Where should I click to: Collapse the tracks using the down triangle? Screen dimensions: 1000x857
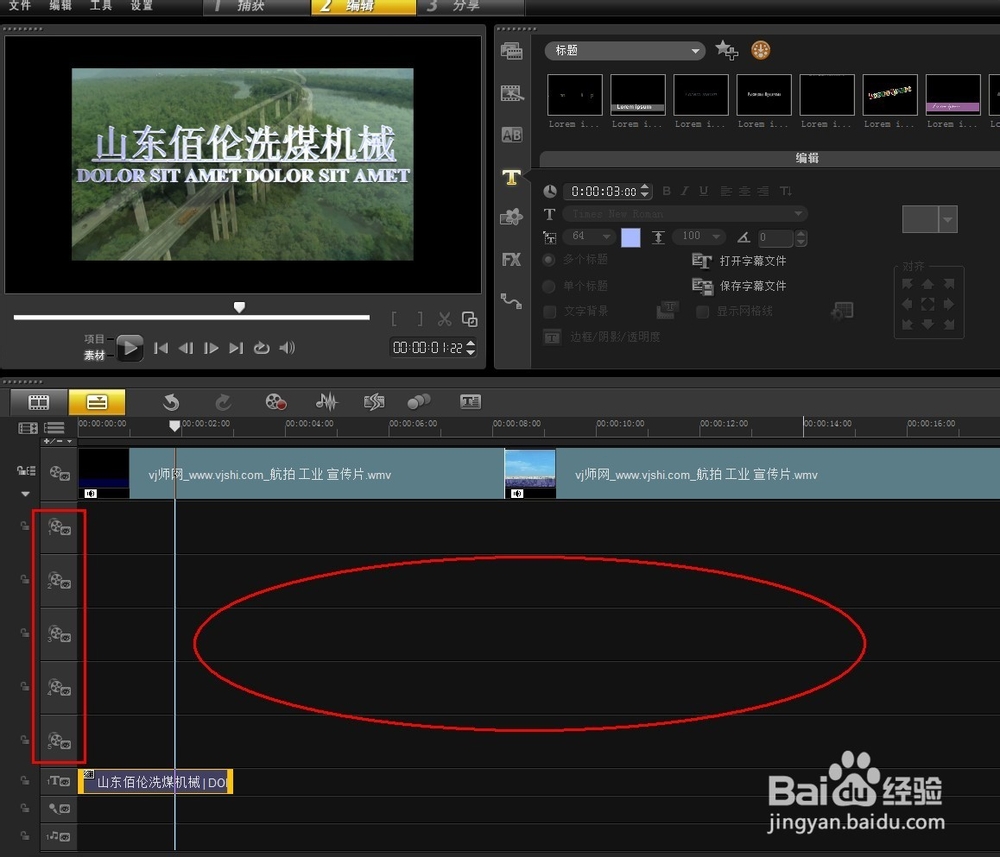pyautogui.click(x=25, y=494)
